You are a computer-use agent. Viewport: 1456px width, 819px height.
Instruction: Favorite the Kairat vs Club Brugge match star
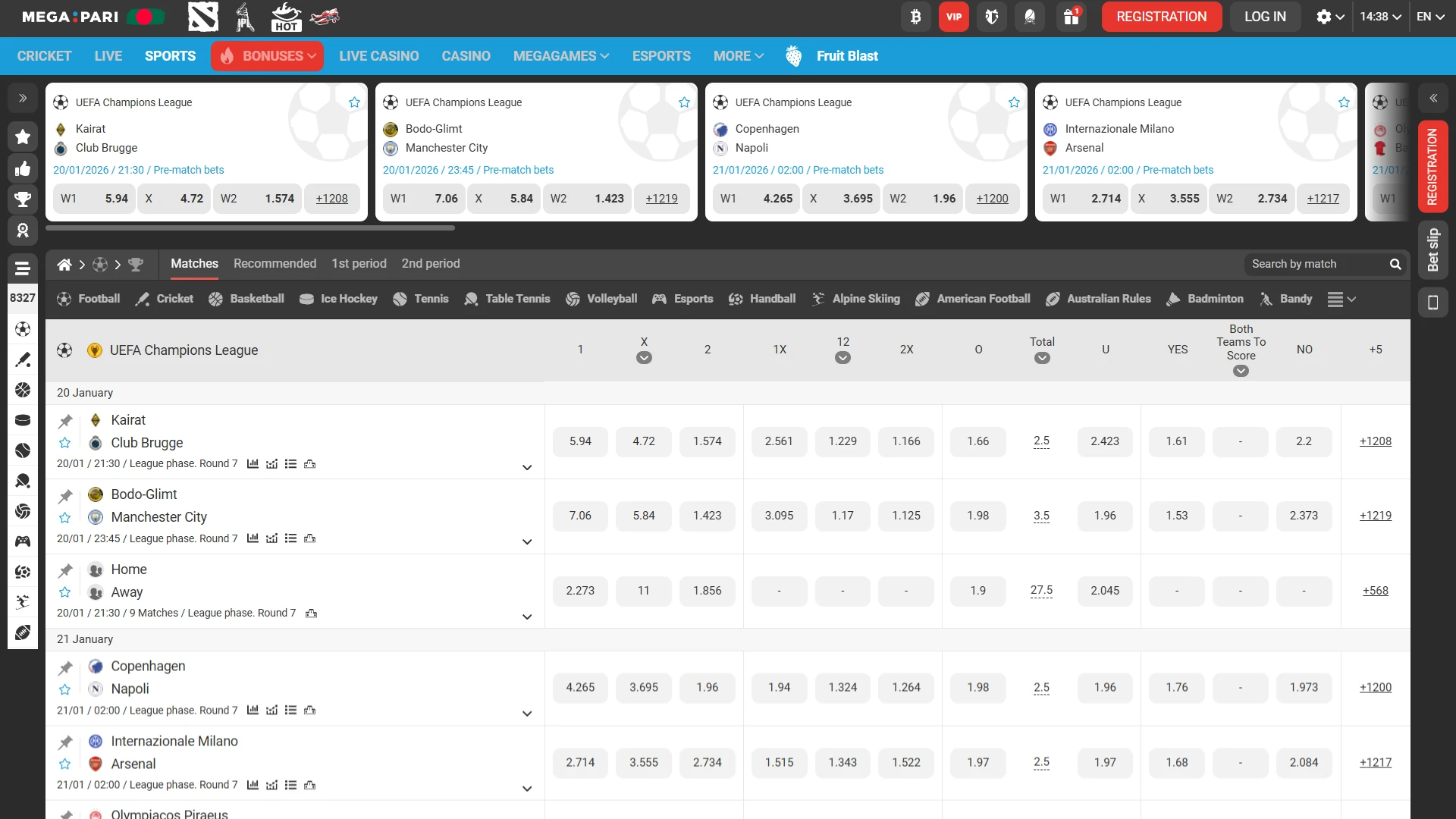(x=64, y=442)
